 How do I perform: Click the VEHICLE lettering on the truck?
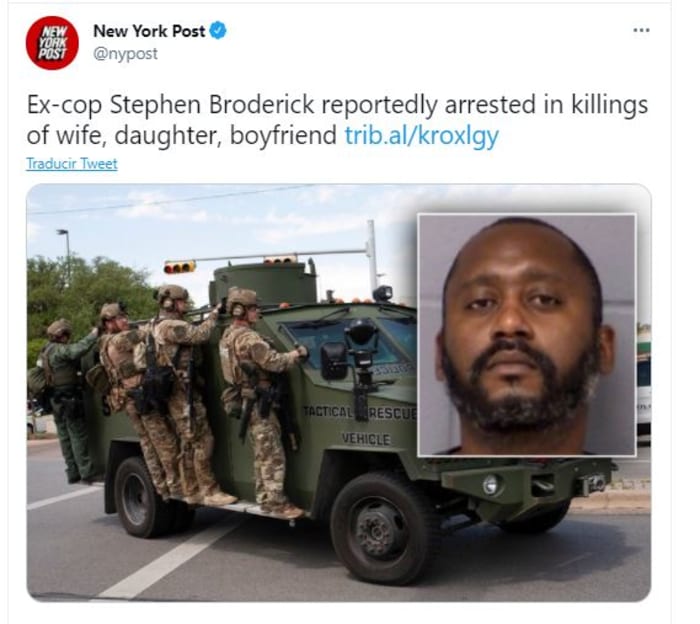point(366,439)
